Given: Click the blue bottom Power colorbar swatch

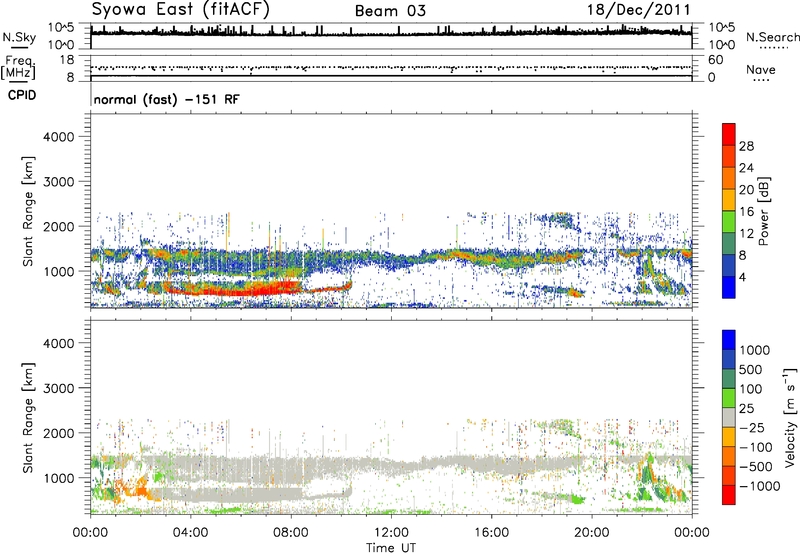Looking at the screenshot, I should 729,287.
